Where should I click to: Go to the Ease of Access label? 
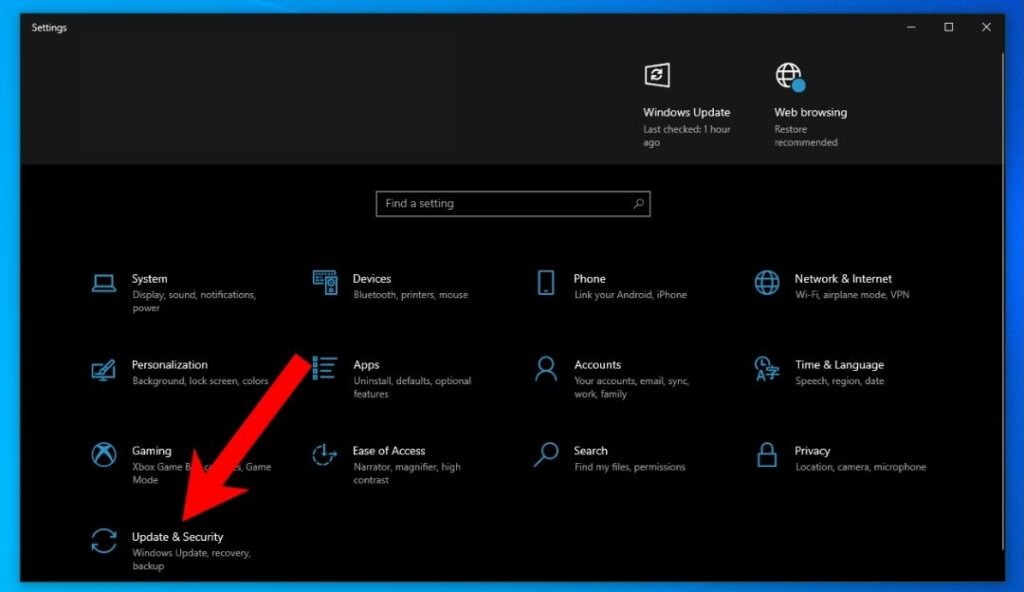(x=389, y=451)
